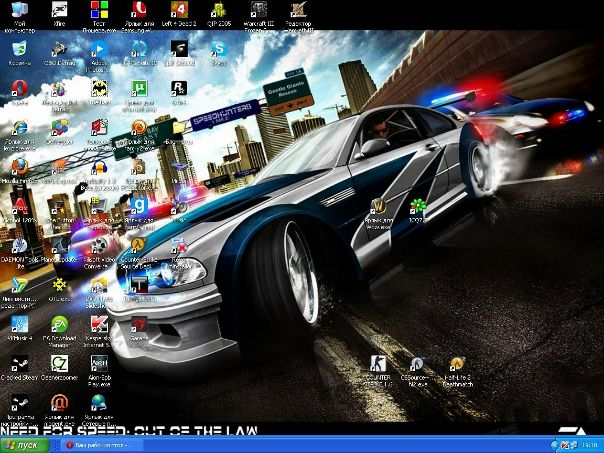Image resolution: width=604 pixels, height=453 pixels.
Task: Launch EA Download Manager
Action: click(59, 325)
